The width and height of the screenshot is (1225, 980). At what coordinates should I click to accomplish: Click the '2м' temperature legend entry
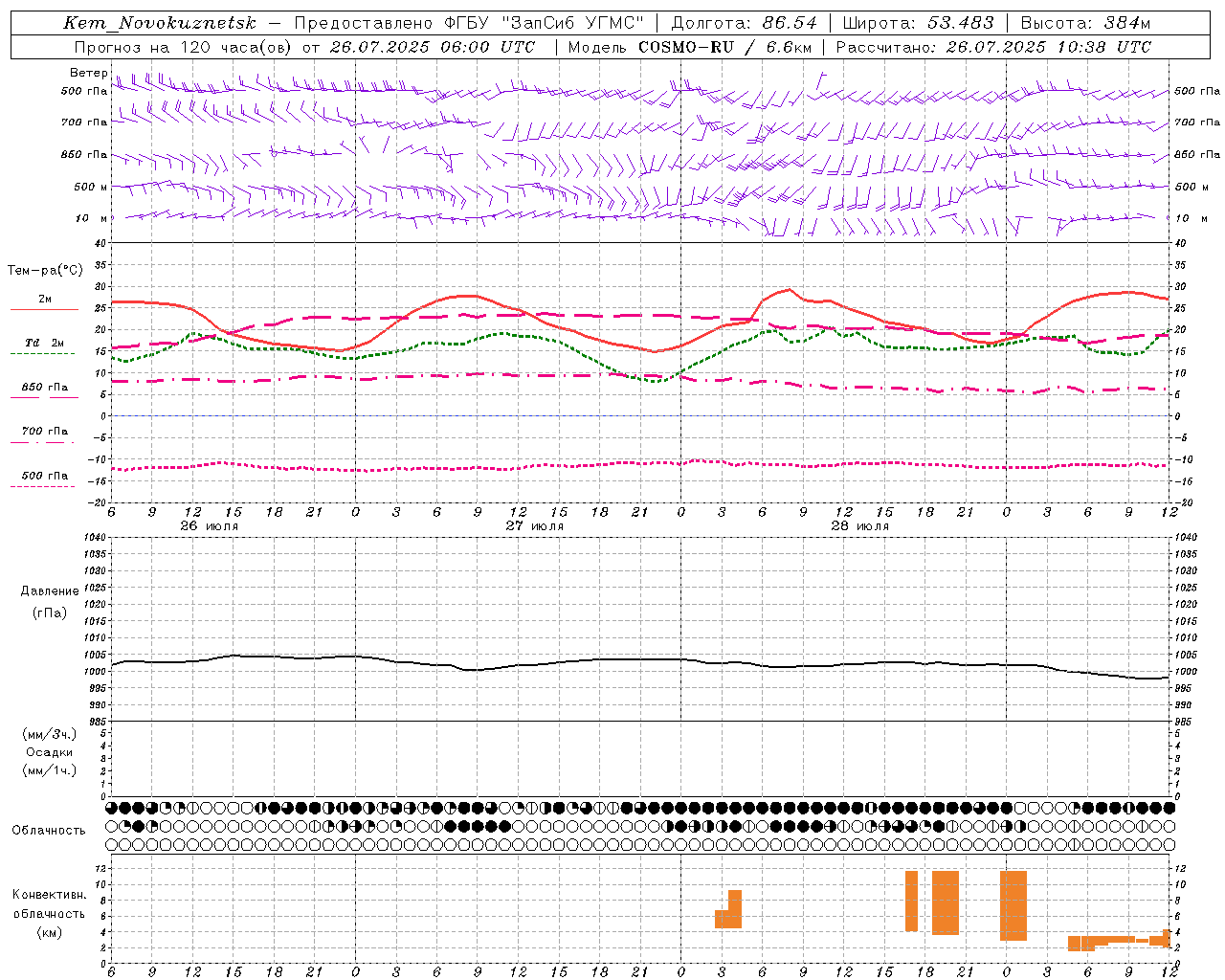(45, 299)
